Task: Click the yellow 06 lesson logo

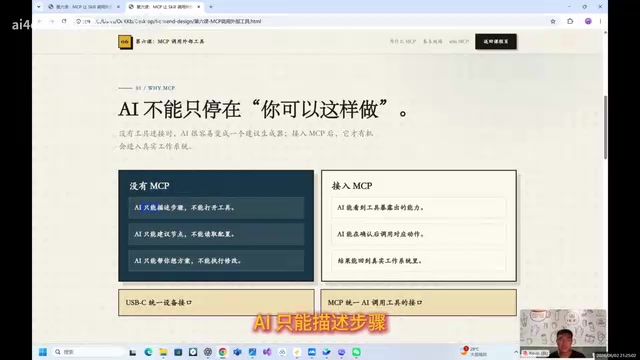Action: pyautogui.click(x=125, y=42)
